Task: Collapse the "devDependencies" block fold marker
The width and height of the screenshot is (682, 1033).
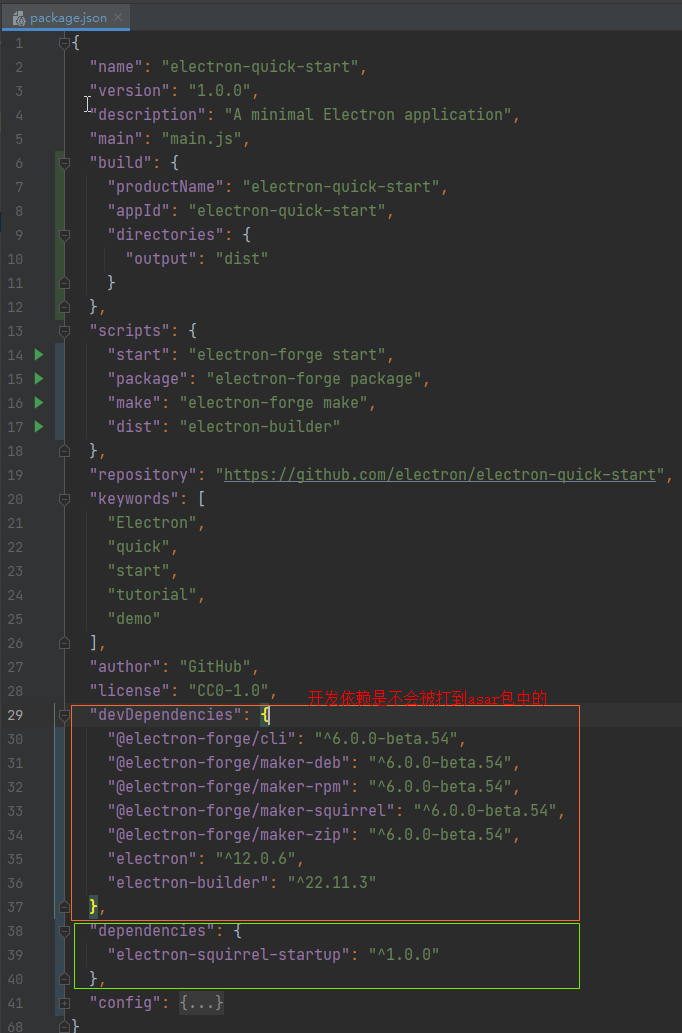Action: pos(64,715)
